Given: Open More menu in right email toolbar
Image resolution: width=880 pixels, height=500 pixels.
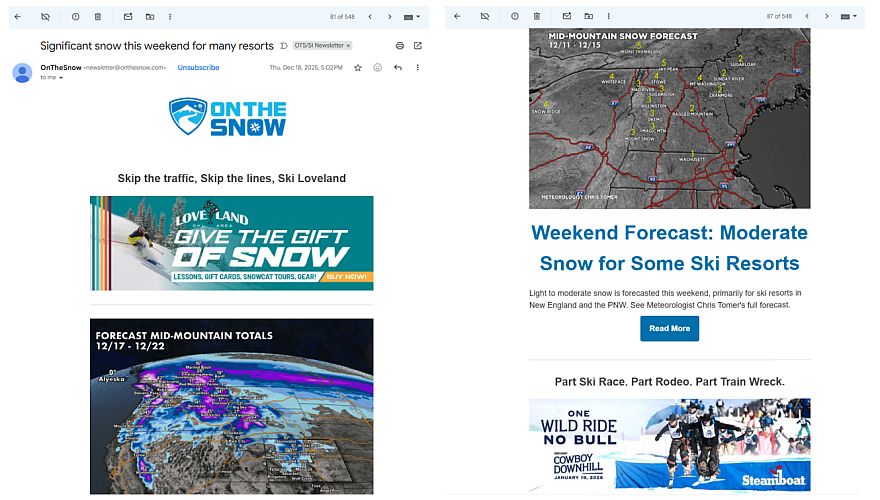Looking at the screenshot, I should pos(609,17).
